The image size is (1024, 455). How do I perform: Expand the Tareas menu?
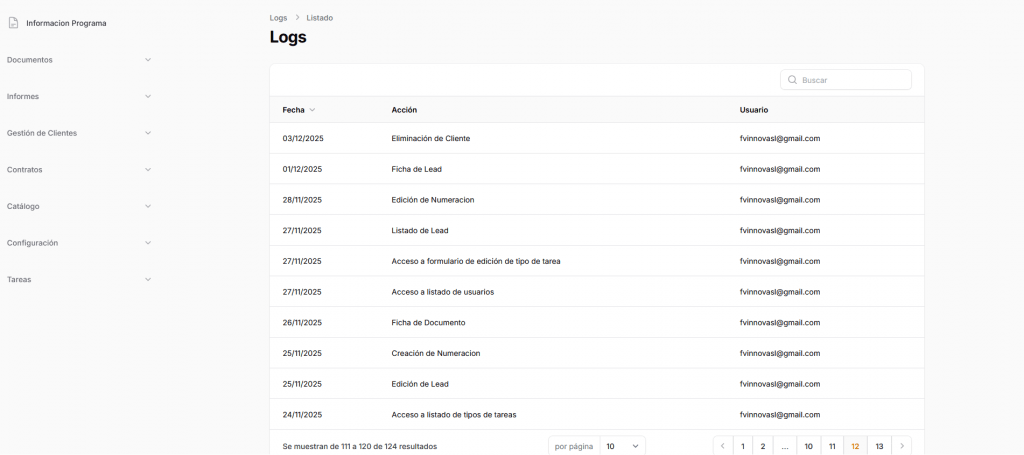click(x=148, y=280)
